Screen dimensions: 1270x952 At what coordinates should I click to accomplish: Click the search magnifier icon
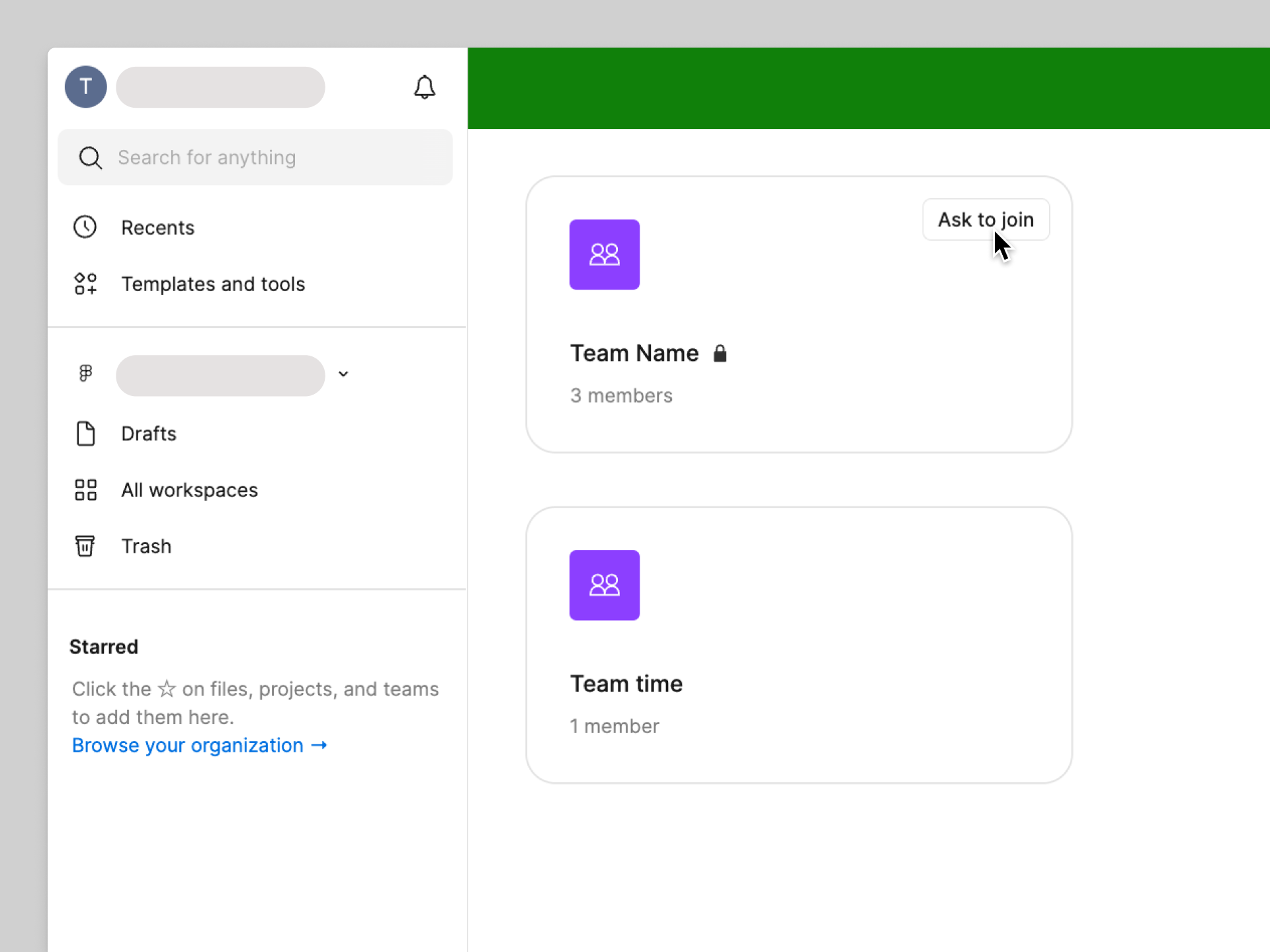[x=91, y=157]
